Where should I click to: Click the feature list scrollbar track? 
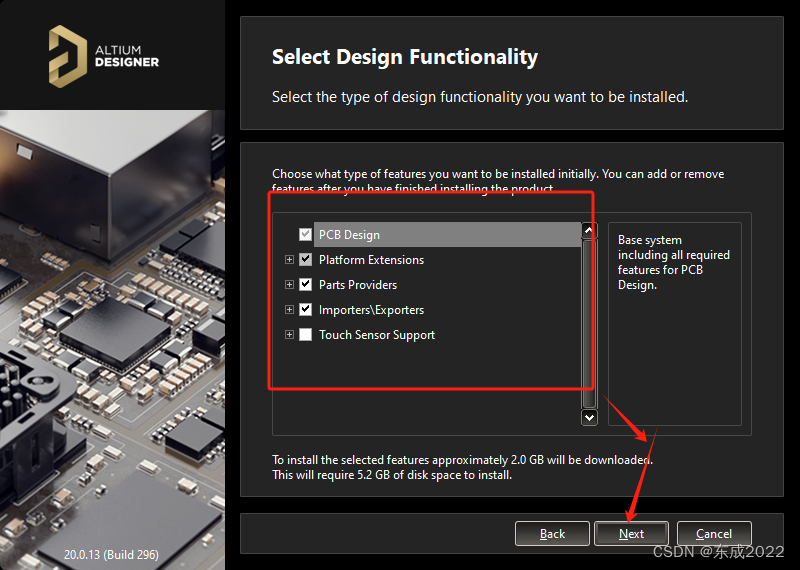point(589,324)
